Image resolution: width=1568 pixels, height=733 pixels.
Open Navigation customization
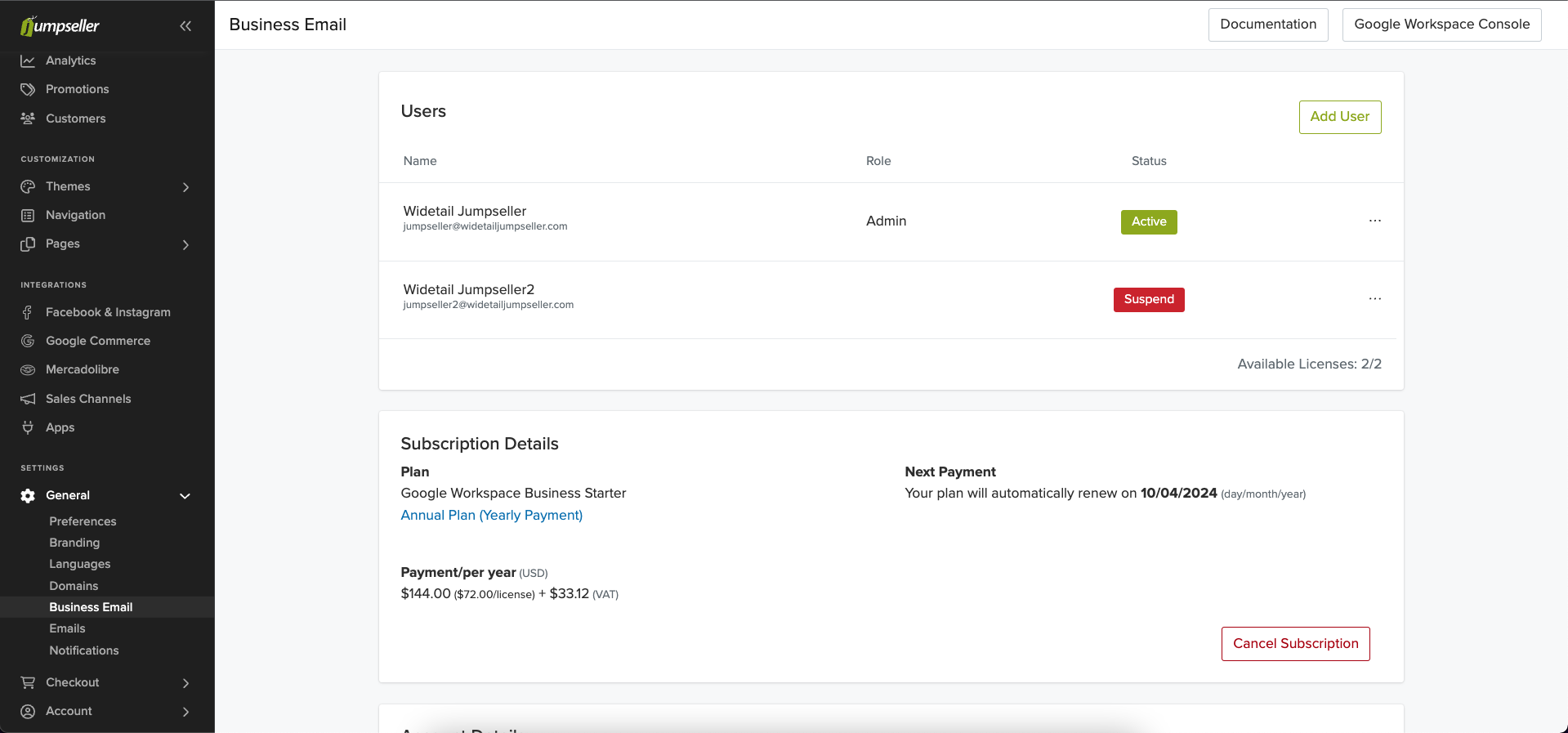pos(76,215)
